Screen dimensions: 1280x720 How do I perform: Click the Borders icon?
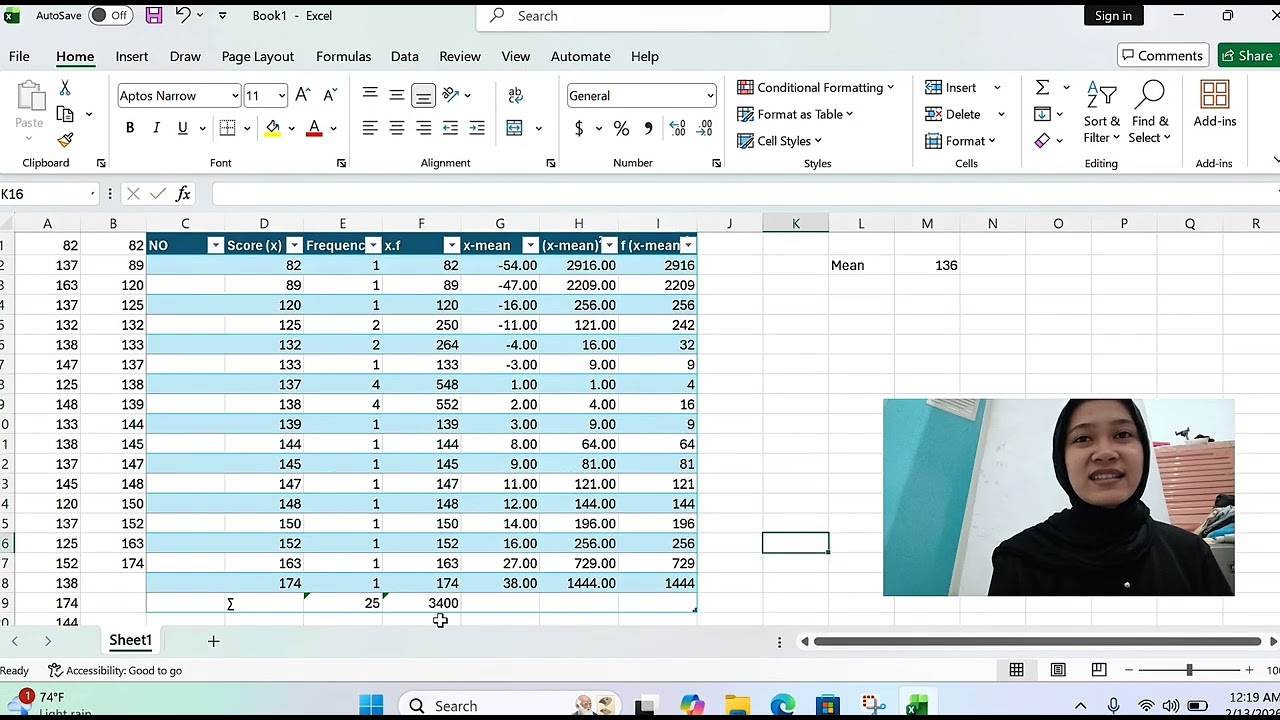(227, 128)
